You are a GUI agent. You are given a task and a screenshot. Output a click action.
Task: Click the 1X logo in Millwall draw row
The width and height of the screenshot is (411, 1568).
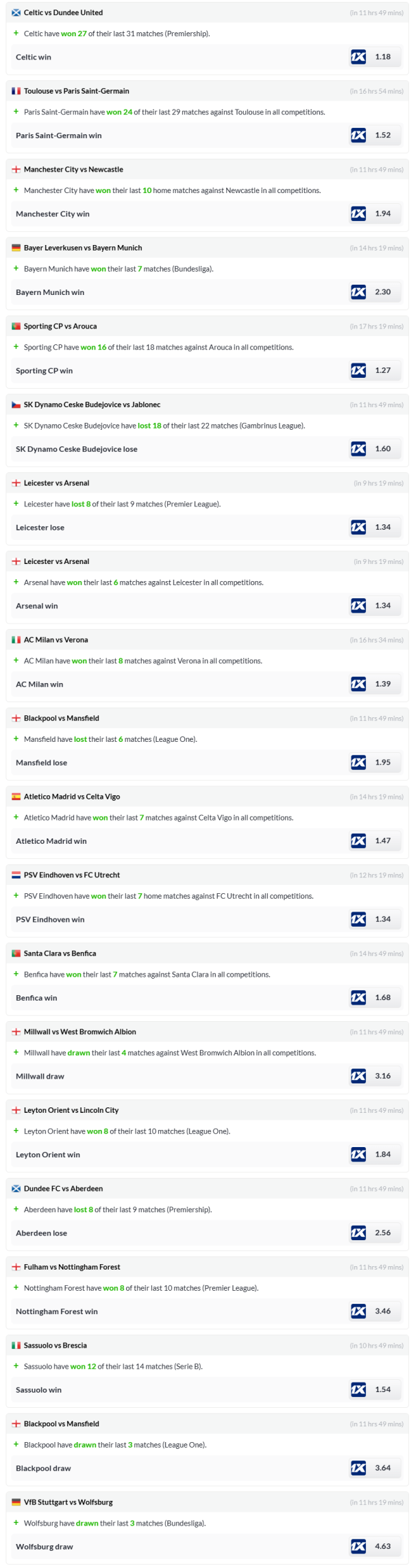tap(358, 1076)
